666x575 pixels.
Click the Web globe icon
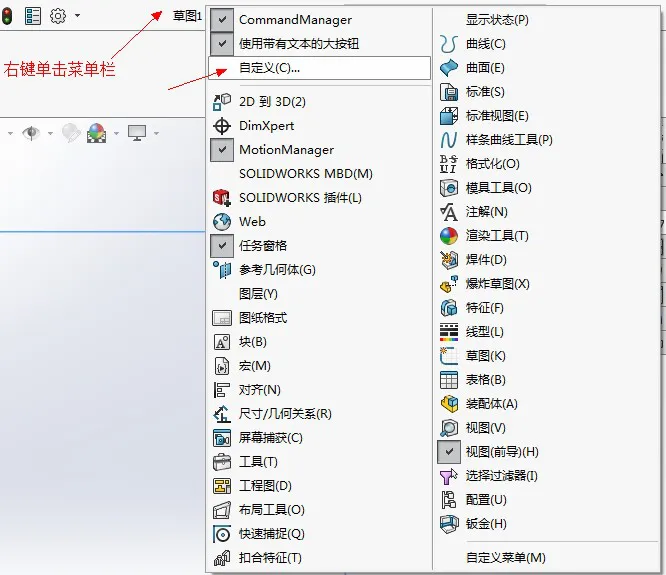[222, 222]
